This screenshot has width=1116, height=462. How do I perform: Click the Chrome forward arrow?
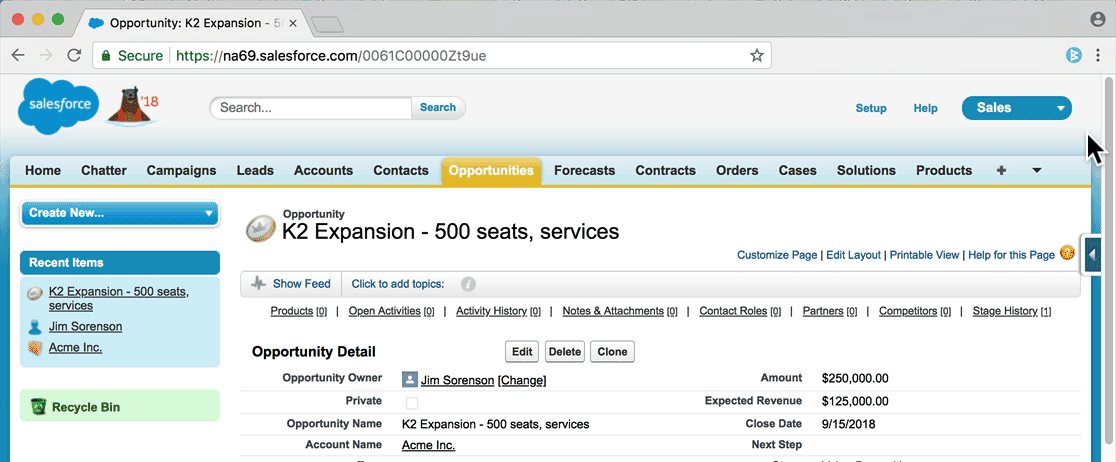(x=46, y=55)
